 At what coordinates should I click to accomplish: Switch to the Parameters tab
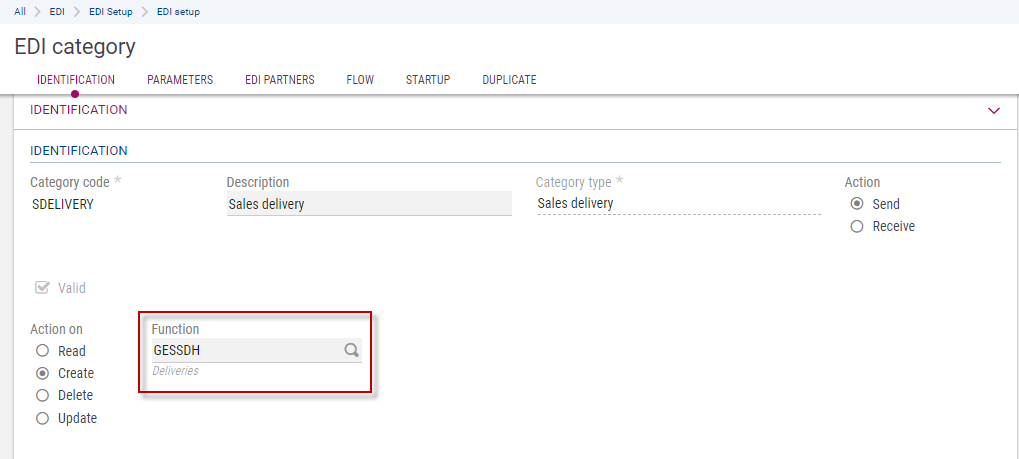coord(180,80)
